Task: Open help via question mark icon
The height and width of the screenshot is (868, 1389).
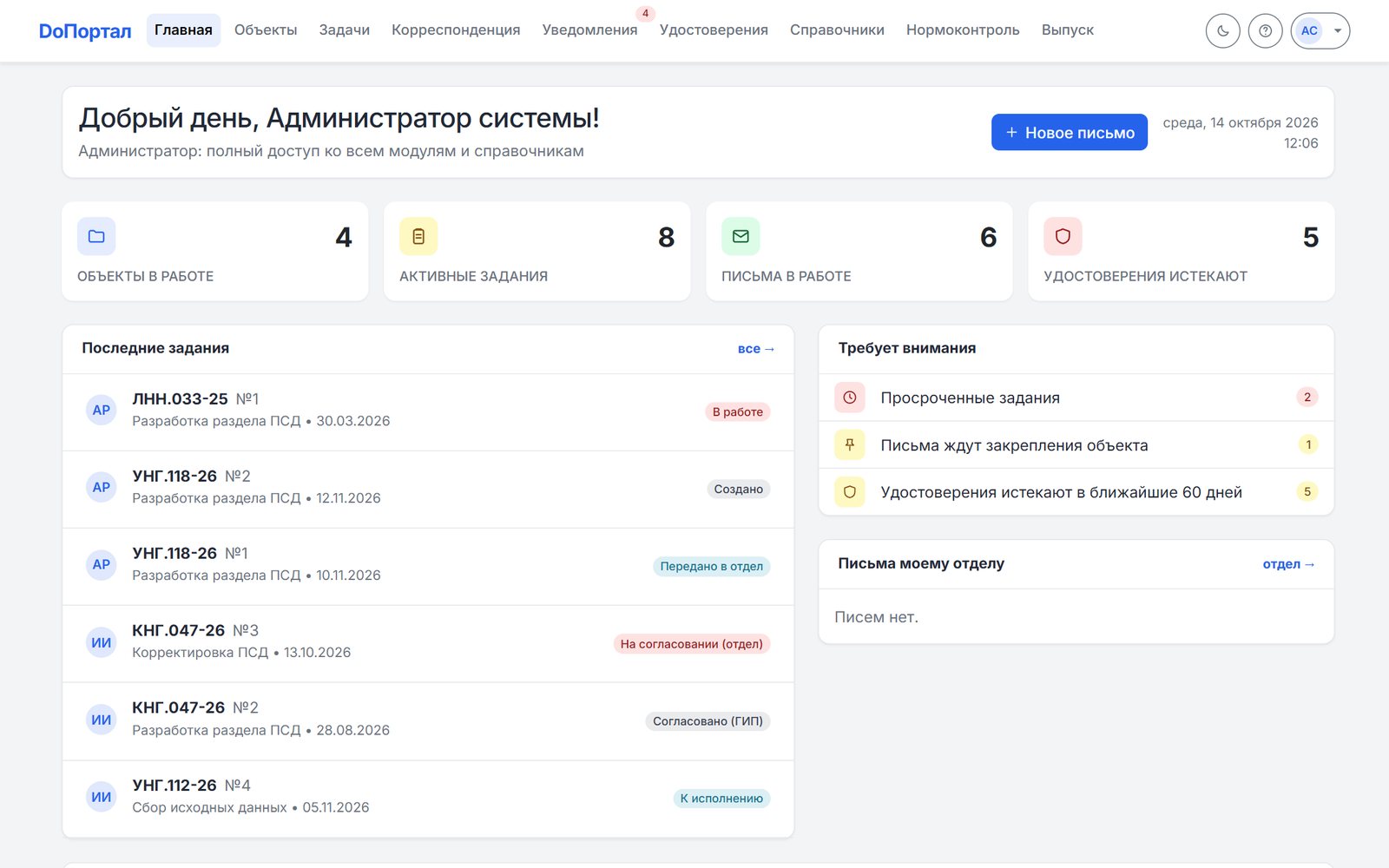Action: point(1265,31)
